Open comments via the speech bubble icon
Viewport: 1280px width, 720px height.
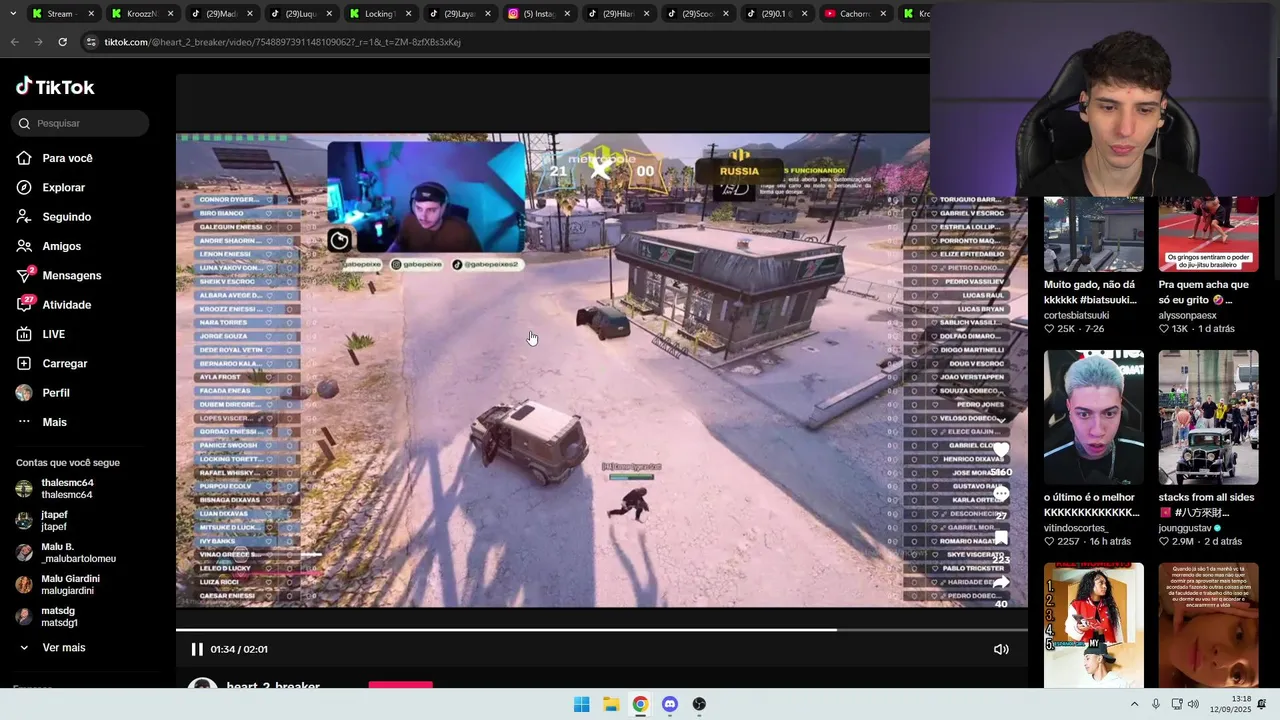tap(1001, 494)
